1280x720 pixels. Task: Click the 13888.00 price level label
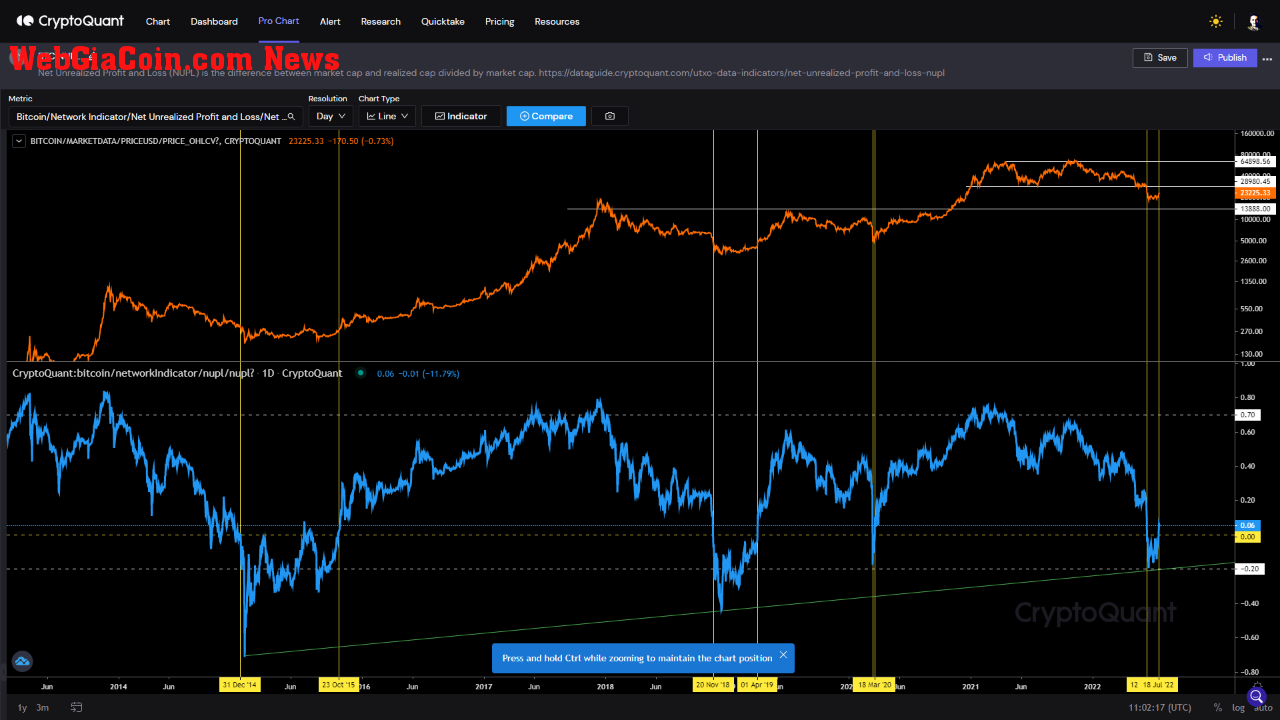[1255, 208]
